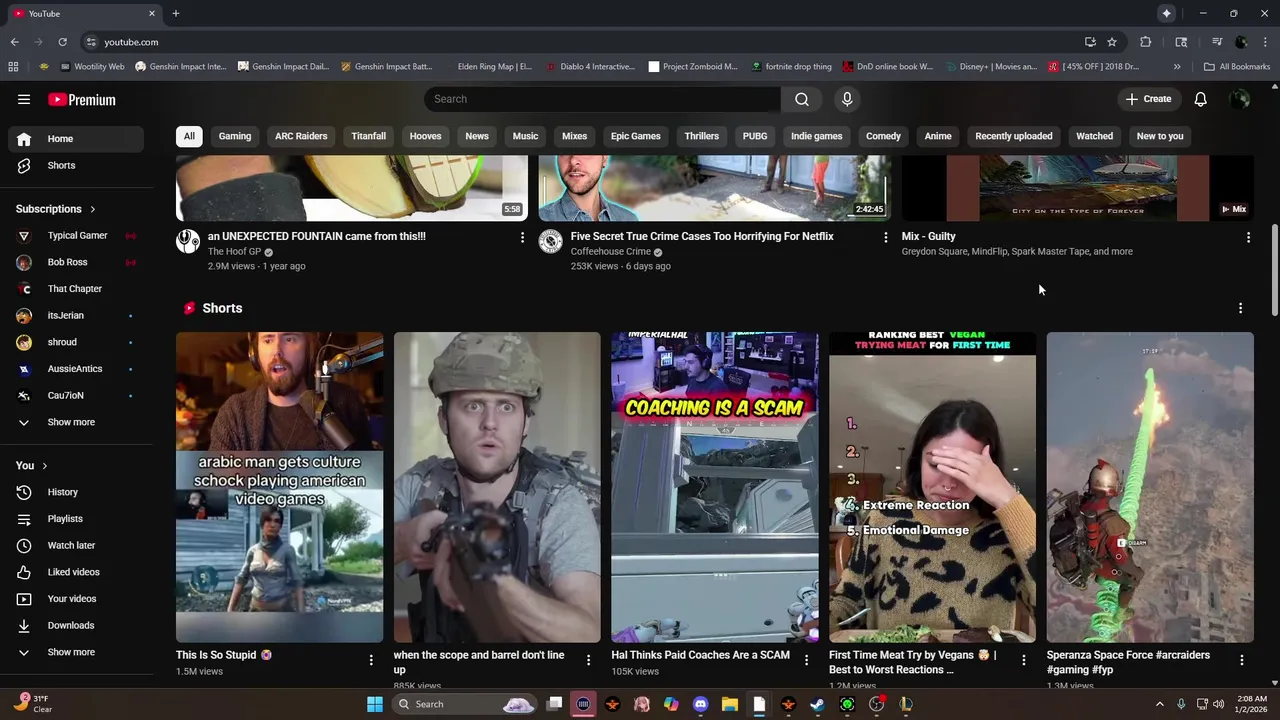Image resolution: width=1280 pixels, height=720 pixels.
Task: Open options for Speranza Space Force short
Action: pos(1241,660)
